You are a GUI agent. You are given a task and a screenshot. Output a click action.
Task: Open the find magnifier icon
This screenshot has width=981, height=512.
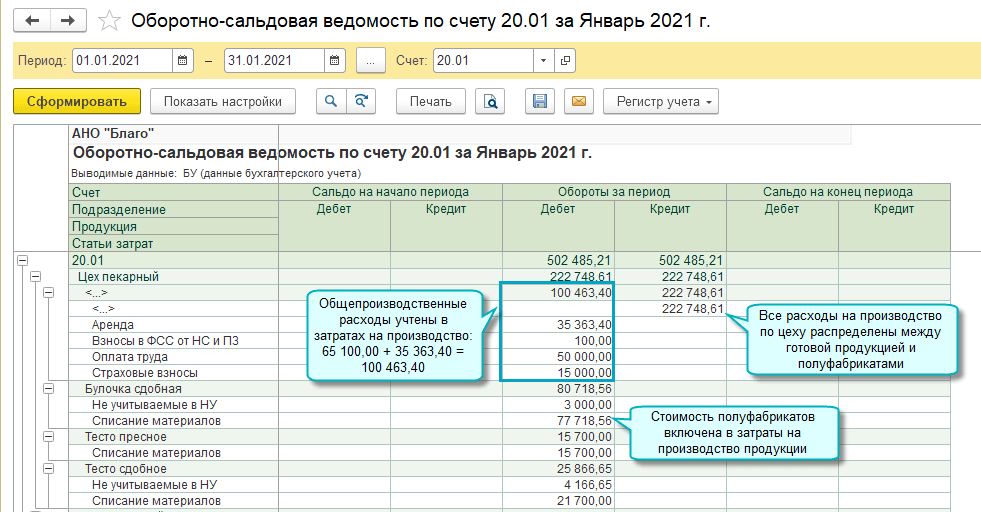click(x=331, y=101)
